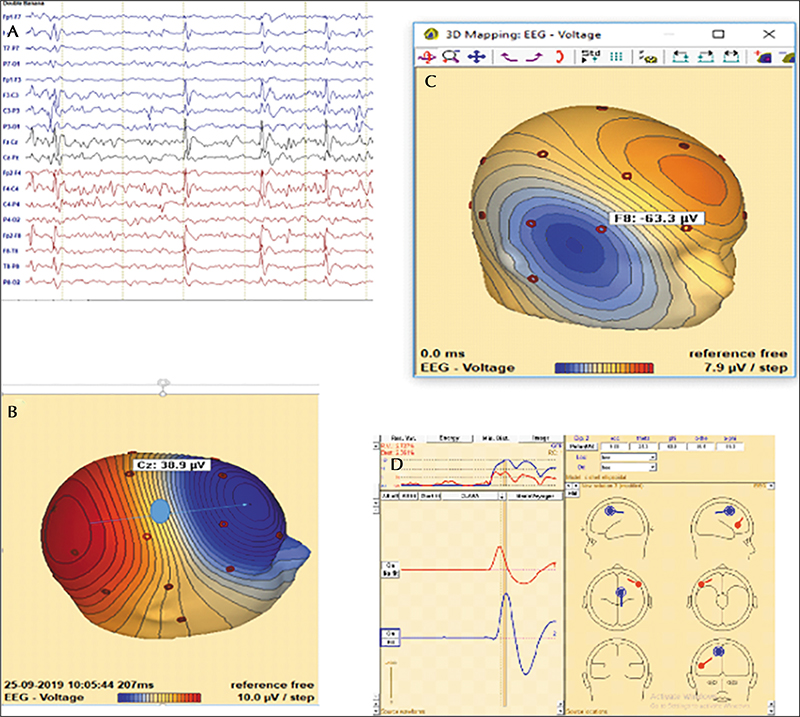Click the HM button below arrows
The image size is (800, 717).
(572, 493)
